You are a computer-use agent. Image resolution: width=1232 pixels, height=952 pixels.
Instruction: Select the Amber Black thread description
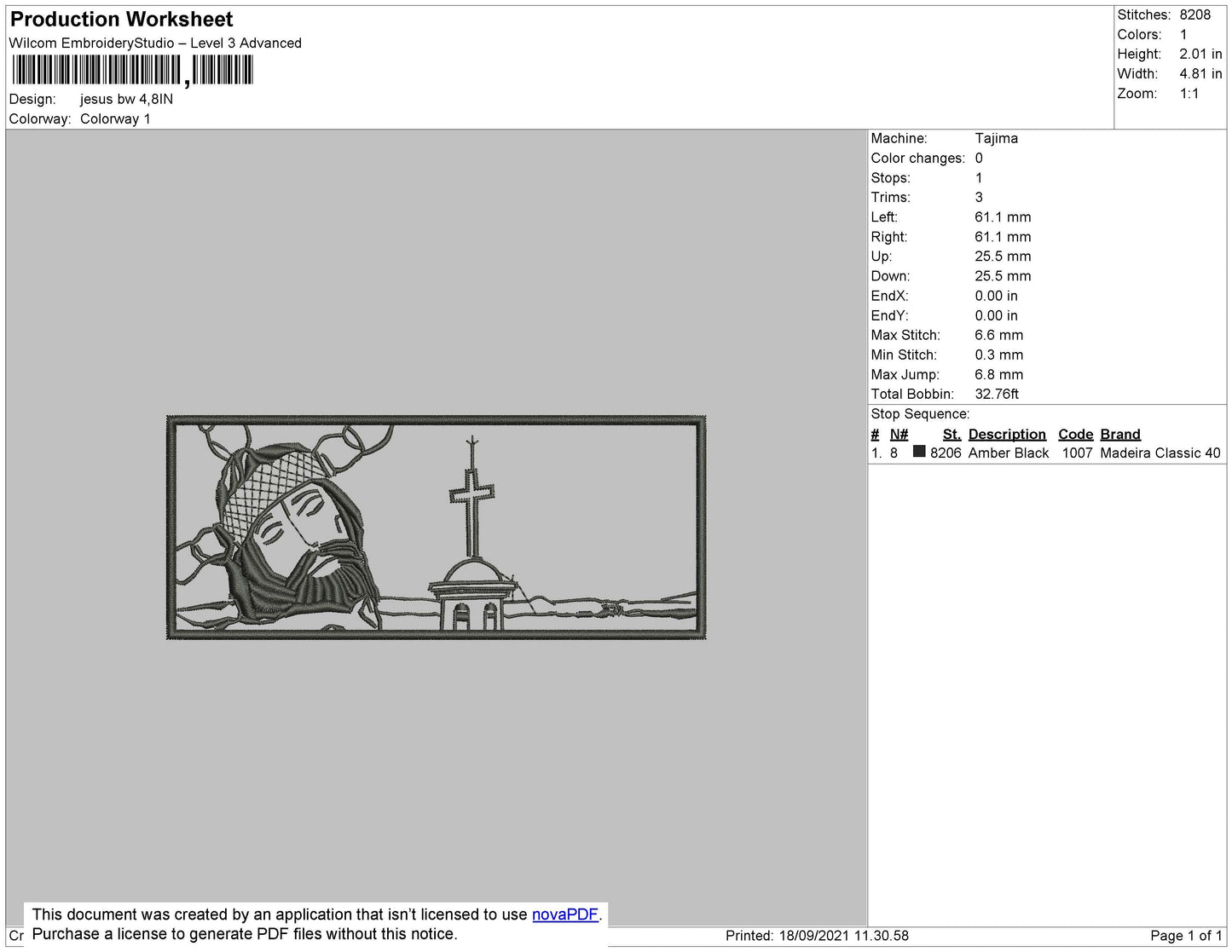1009,453
